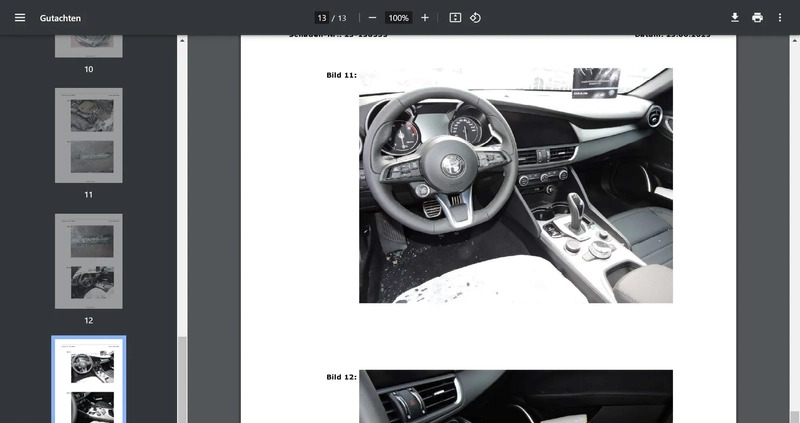Screen dimensions: 800x423
Task: Click the Bild 11 label
Action: click(341, 75)
